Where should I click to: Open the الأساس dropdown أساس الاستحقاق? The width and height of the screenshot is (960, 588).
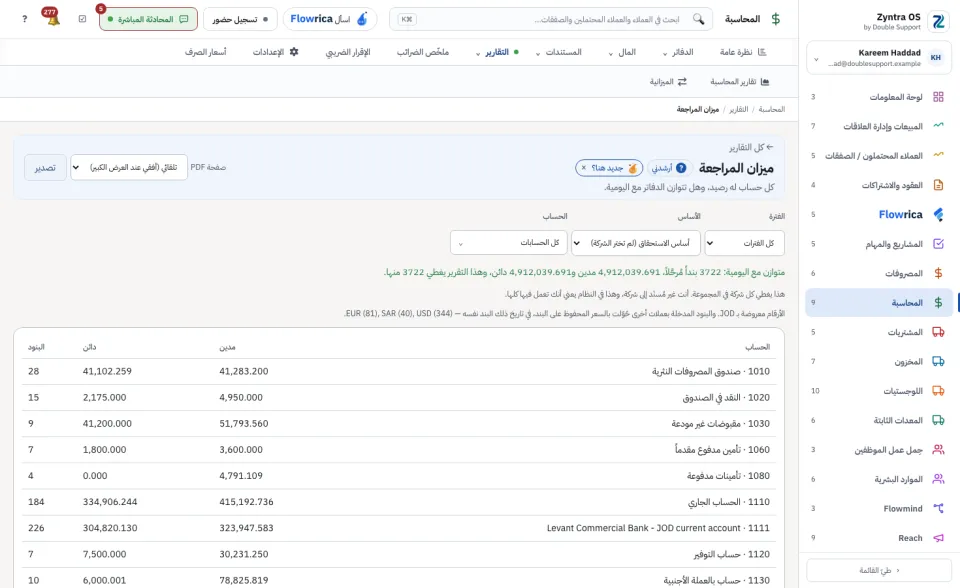point(636,243)
